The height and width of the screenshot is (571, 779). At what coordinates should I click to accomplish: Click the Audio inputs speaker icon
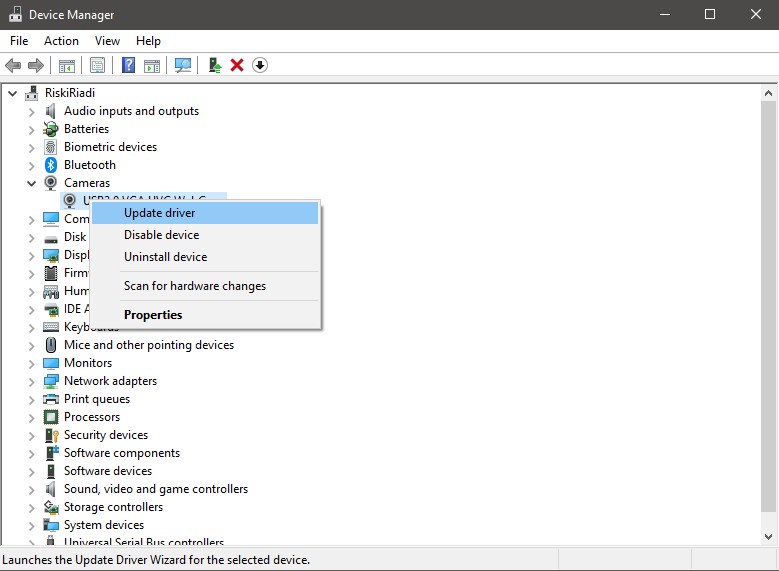(51, 111)
